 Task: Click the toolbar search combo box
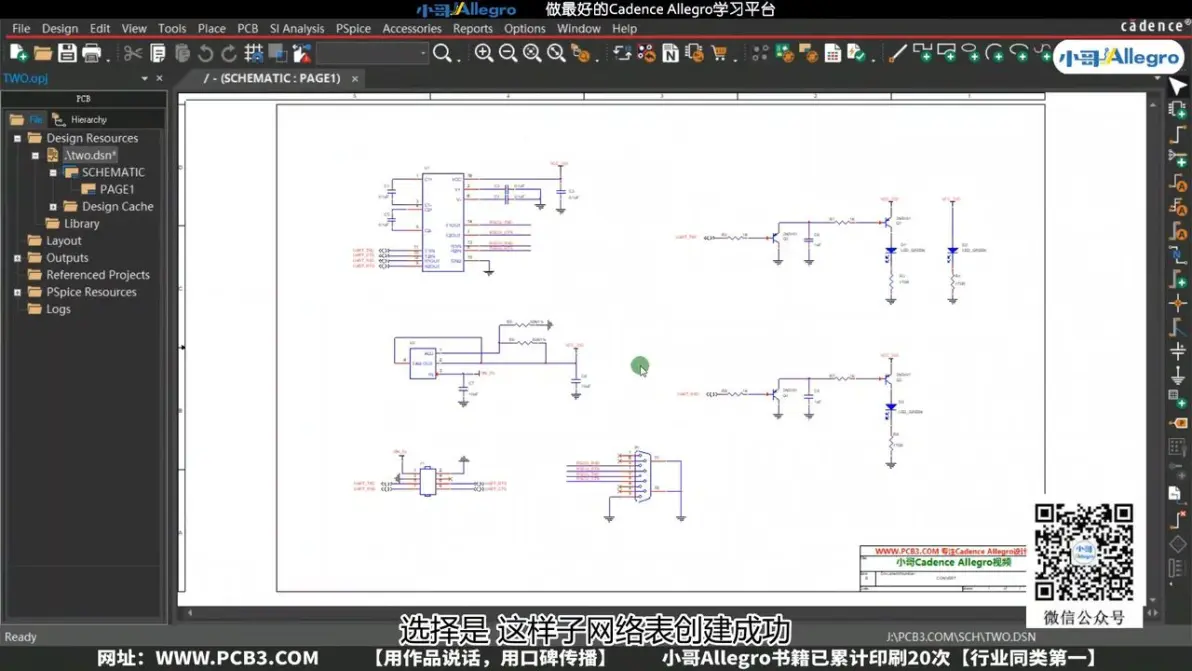(x=372, y=53)
